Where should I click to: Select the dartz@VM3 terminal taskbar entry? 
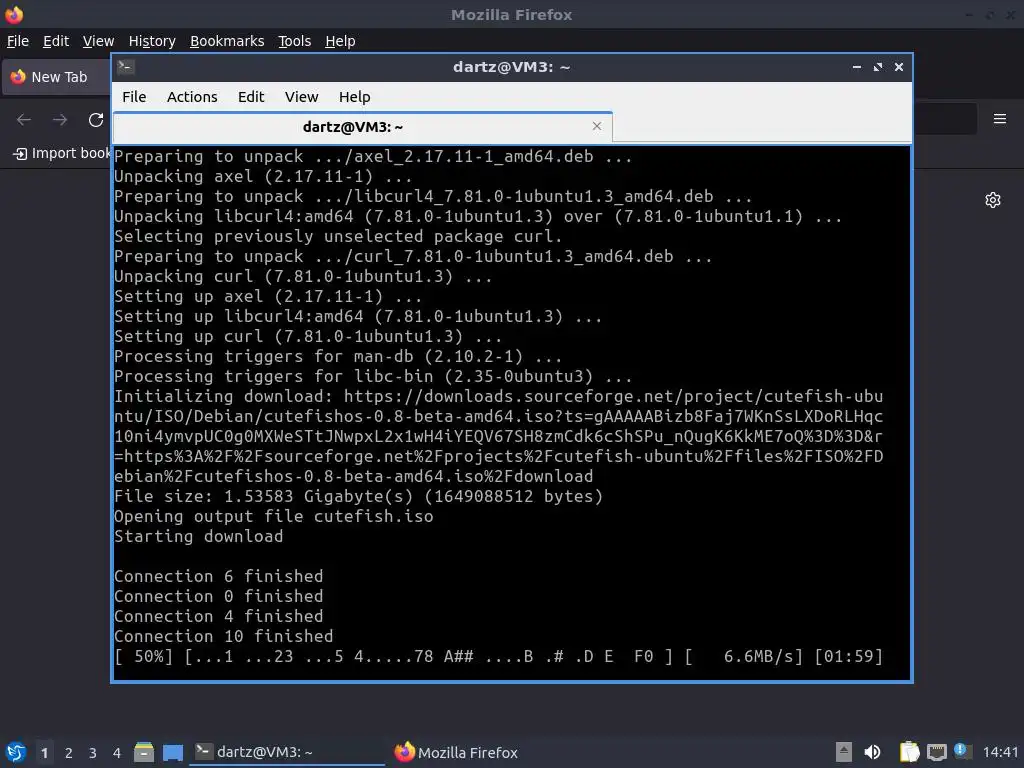coord(287,752)
